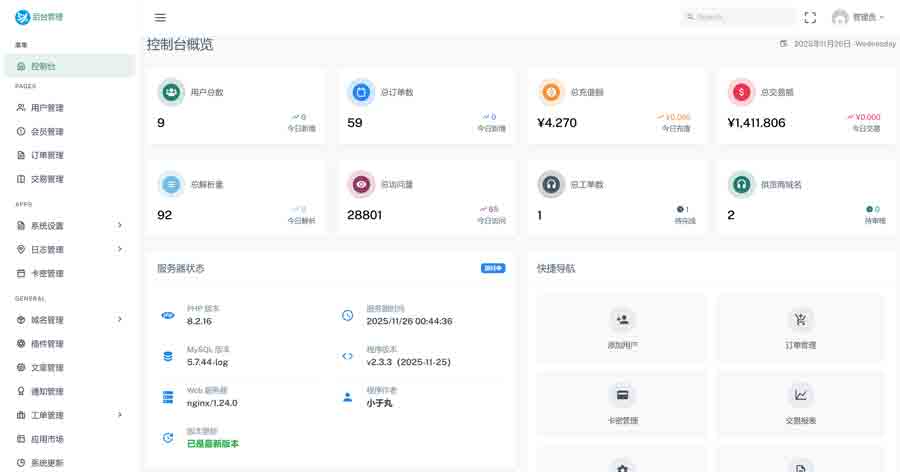Viewport: 900px width, 472px height.
Task: Click the 总工单数 headset icon
Action: (x=551, y=184)
